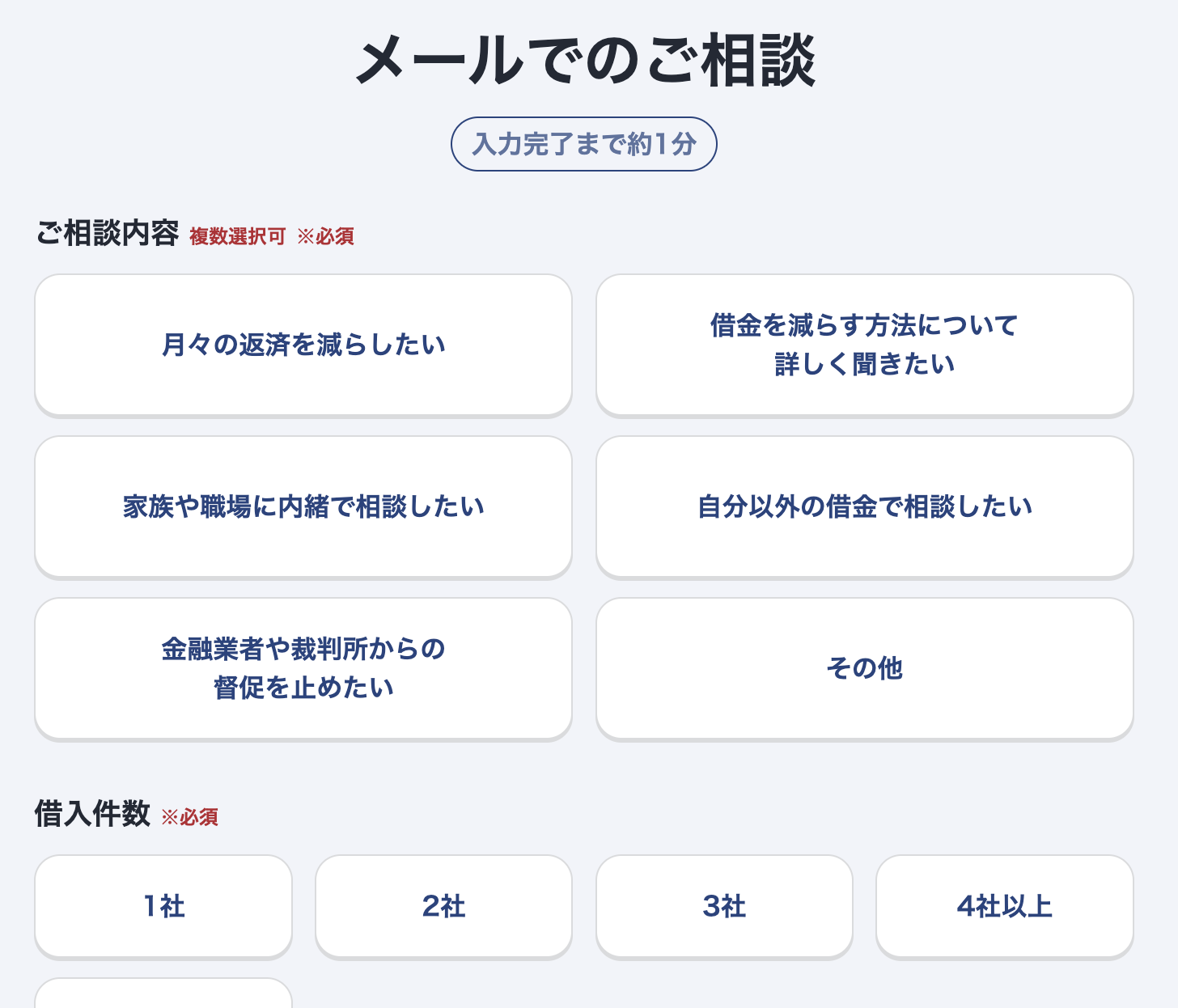The image size is (1178, 1008).
Task: Choose the consult secretly from family option
Action: pyautogui.click(x=303, y=506)
